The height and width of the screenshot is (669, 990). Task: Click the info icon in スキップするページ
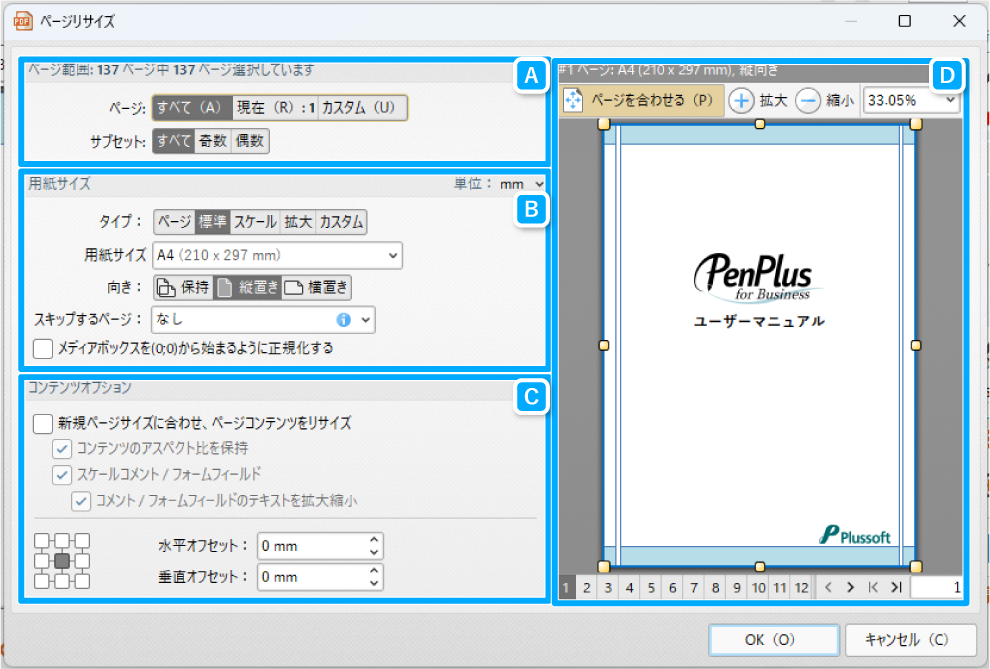pyautogui.click(x=343, y=320)
